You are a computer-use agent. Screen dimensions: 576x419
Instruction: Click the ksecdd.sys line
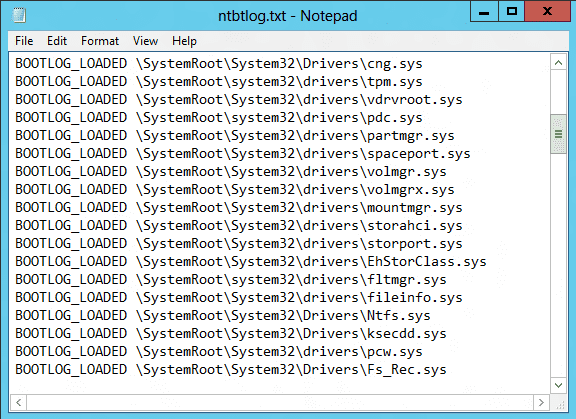(x=231, y=334)
